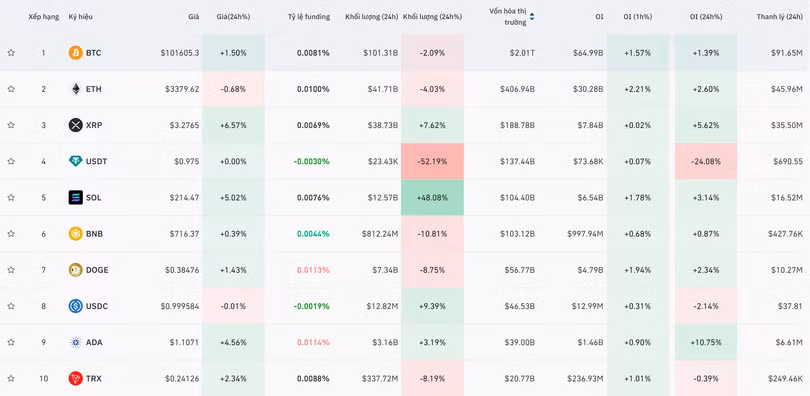Sort by Xếp hạng column header

tap(43, 17)
